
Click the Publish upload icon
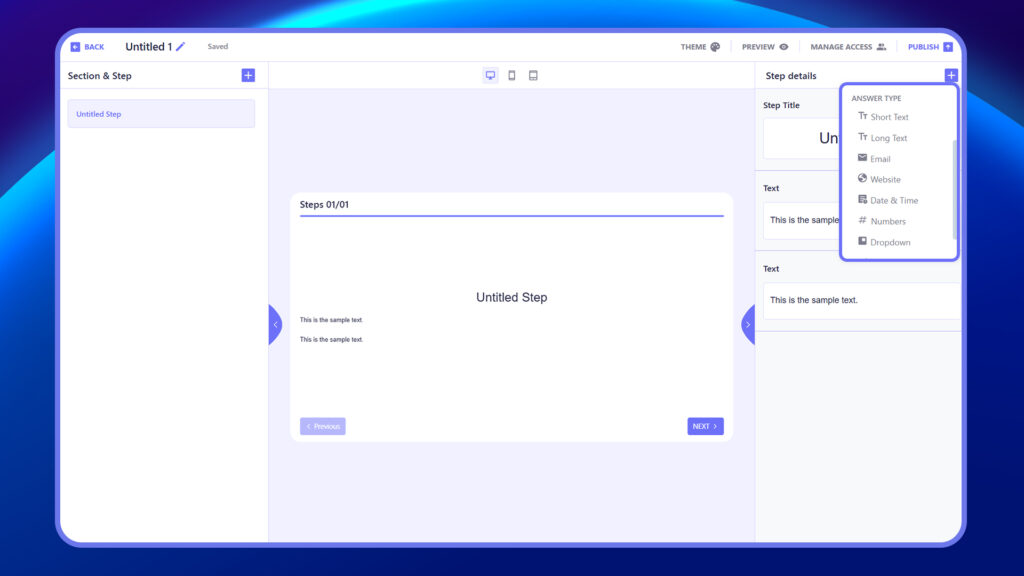point(948,47)
